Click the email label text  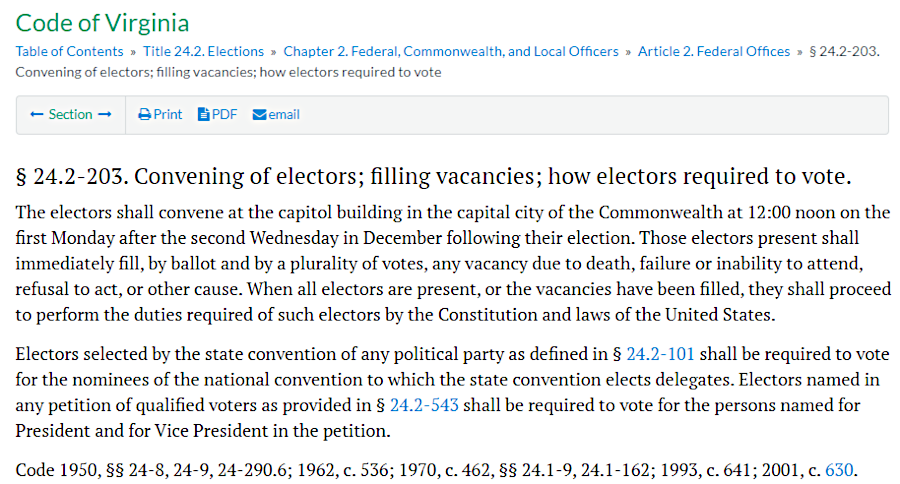(283, 115)
